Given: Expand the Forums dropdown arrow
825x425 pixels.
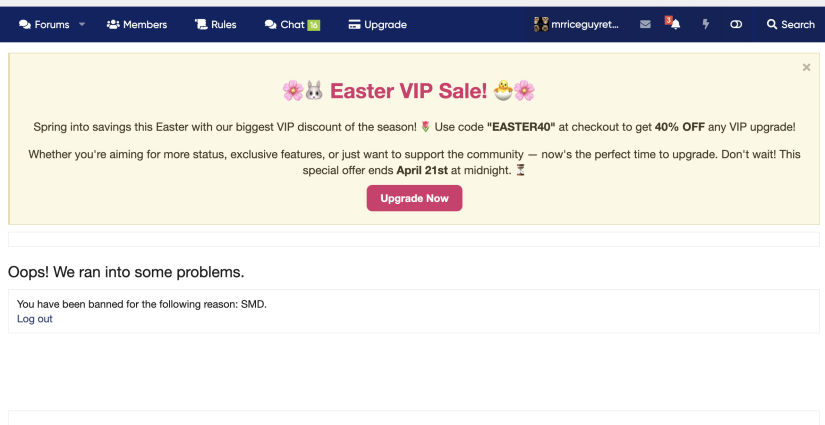Looking at the screenshot, I should (x=82, y=24).
